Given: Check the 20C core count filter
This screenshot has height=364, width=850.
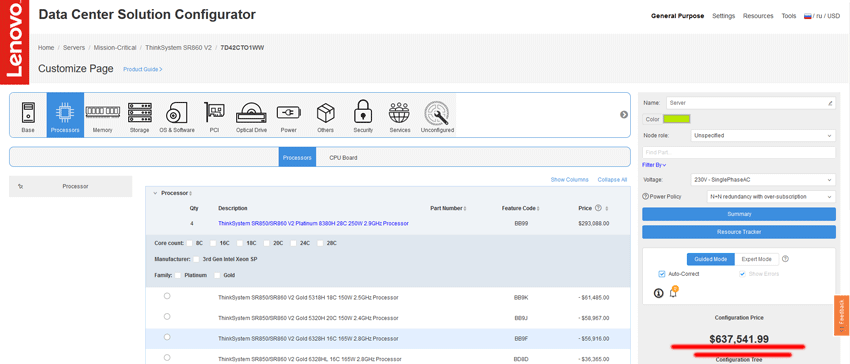Looking at the screenshot, I should pyautogui.click(x=267, y=243).
